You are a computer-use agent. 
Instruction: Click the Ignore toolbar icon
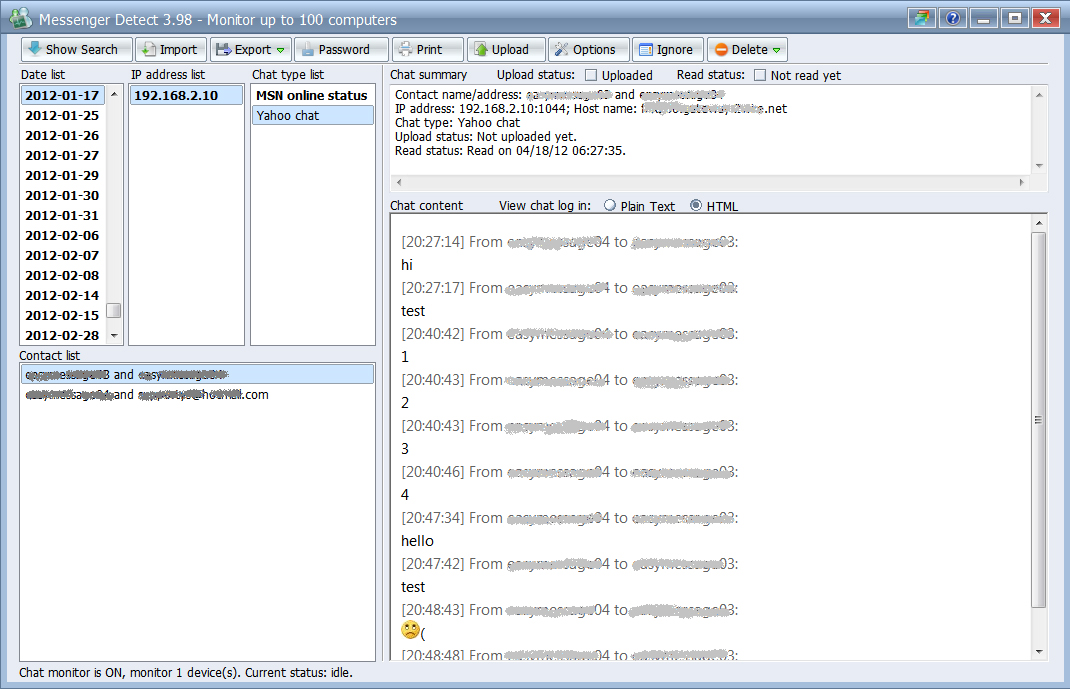point(644,49)
